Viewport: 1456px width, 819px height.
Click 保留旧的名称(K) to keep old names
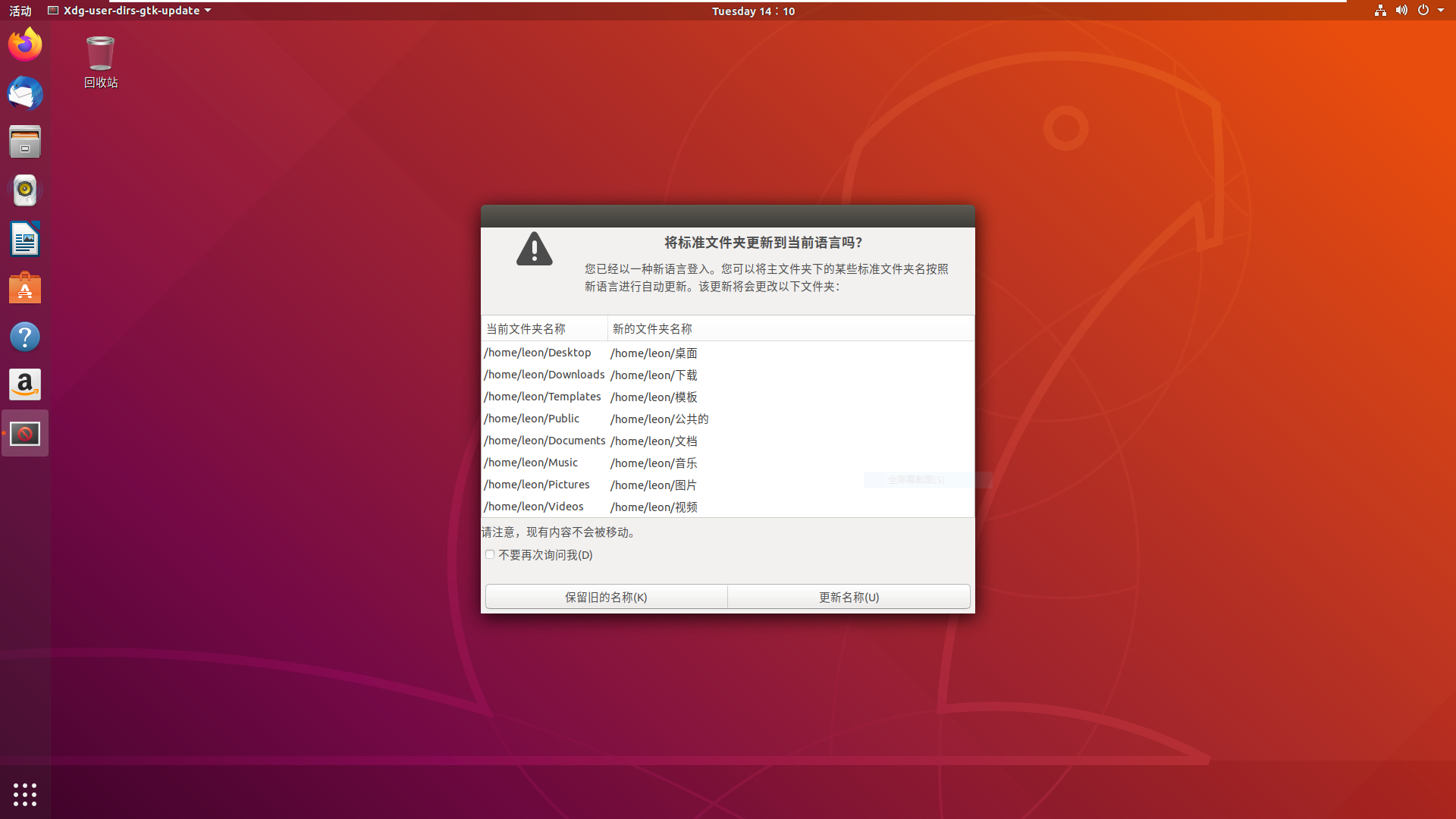[605, 597]
